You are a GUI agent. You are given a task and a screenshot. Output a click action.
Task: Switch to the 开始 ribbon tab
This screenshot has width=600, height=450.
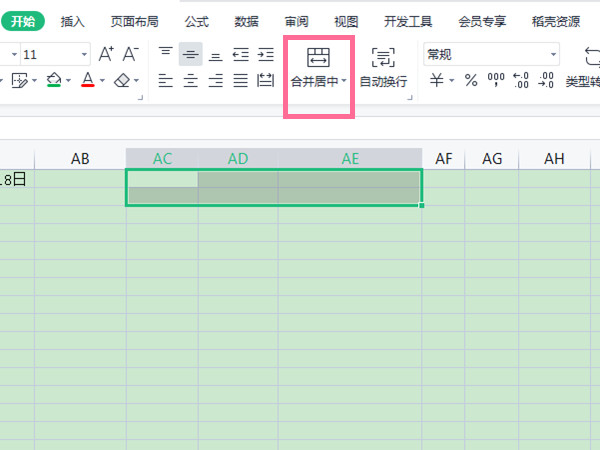pos(23,21)
